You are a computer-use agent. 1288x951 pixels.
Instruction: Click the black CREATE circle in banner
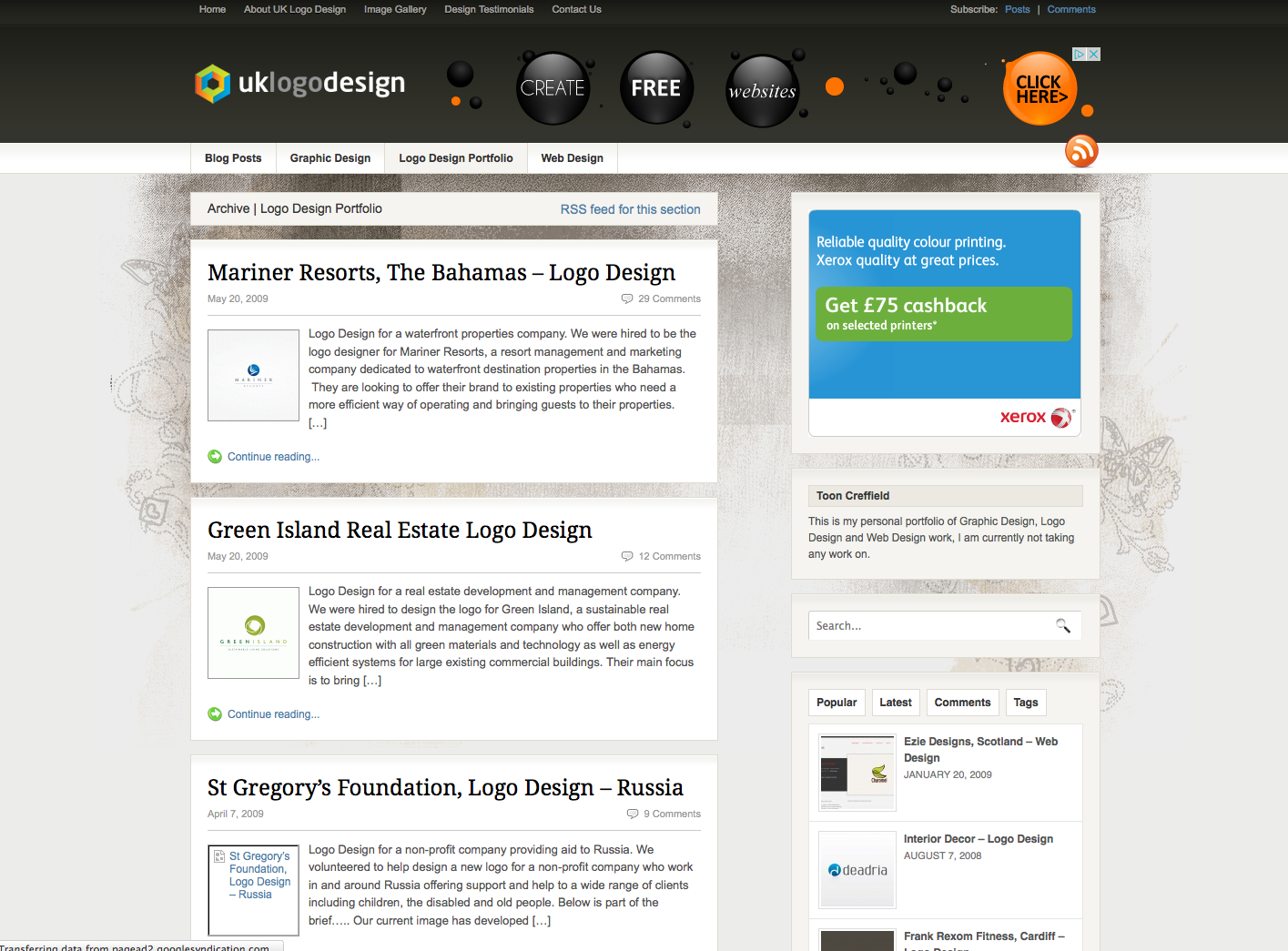pyautogui.click(x=553, y=88)
